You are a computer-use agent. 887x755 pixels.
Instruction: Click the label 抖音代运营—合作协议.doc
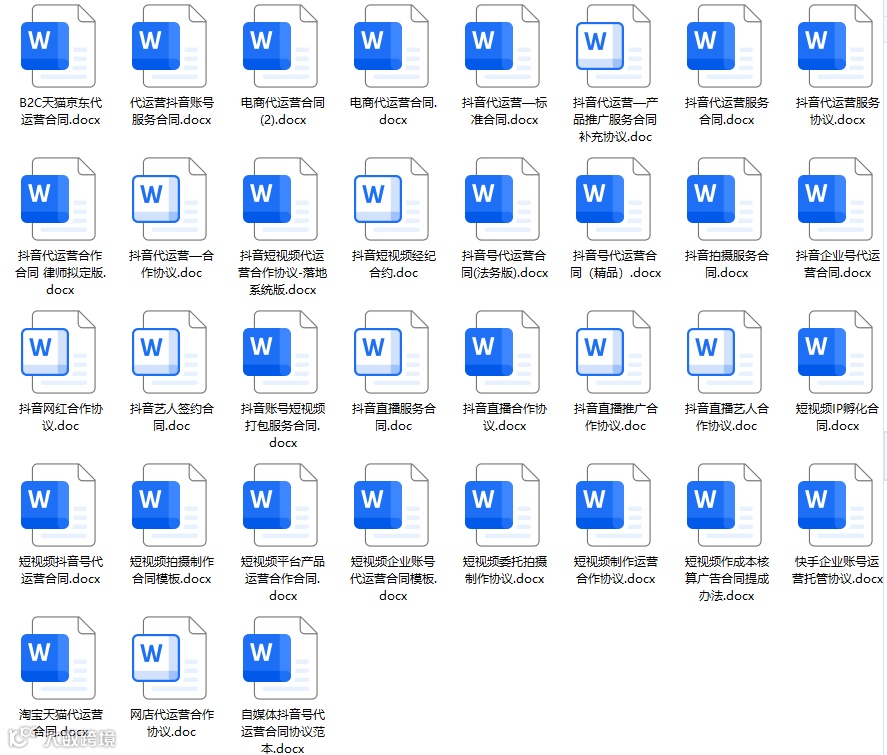[171, 264]
